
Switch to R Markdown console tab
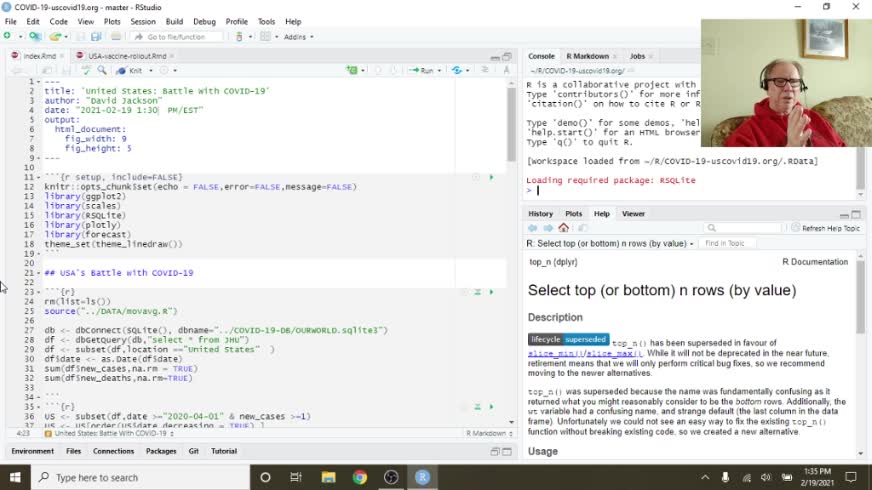[x=587, y=56]
